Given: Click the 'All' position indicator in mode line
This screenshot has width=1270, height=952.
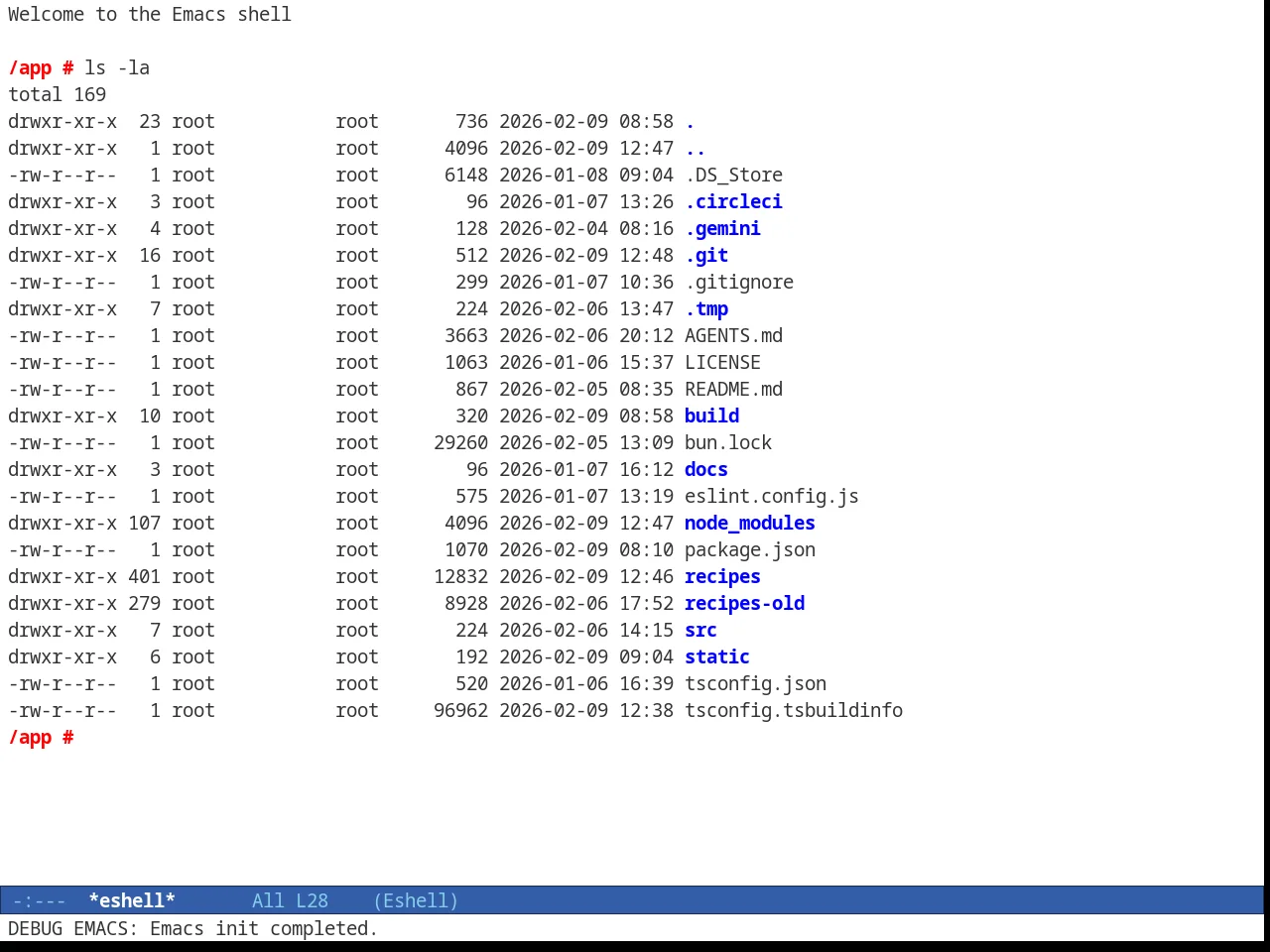Looking at the screenshot, I should [268, 900].
